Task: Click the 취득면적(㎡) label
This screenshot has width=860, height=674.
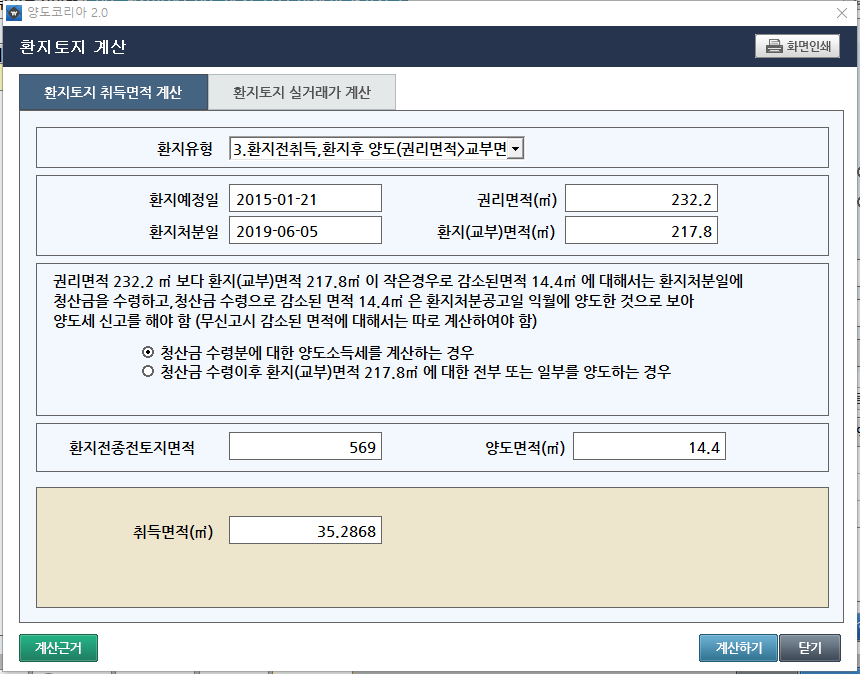Action: [x=173, y=531]
